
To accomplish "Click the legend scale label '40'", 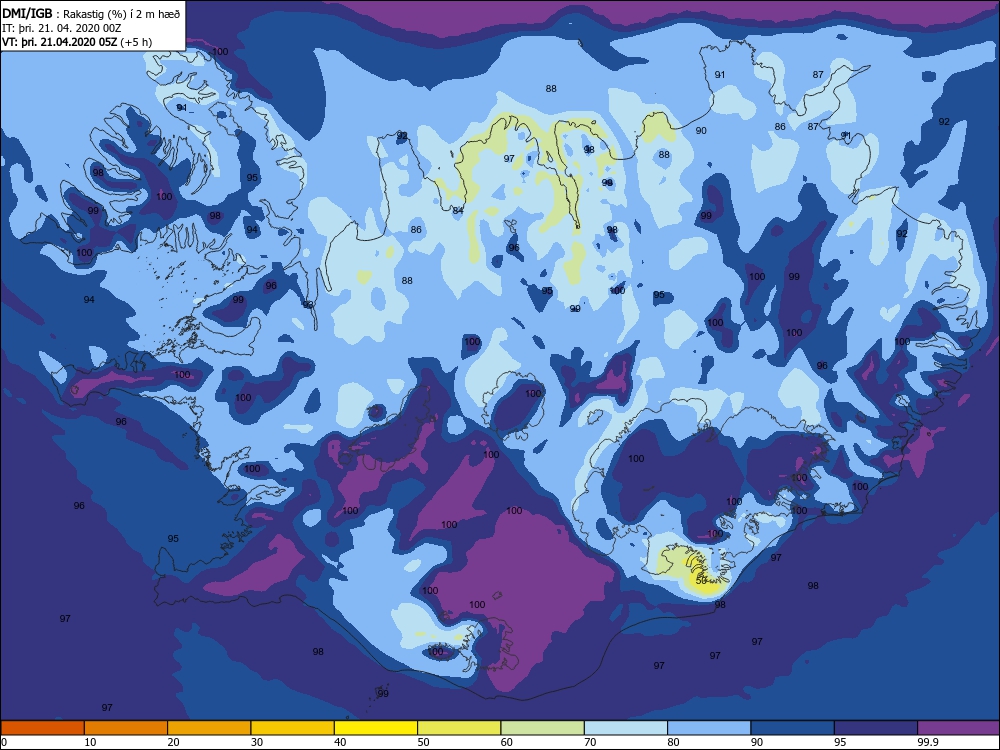I will pos(341,742).
